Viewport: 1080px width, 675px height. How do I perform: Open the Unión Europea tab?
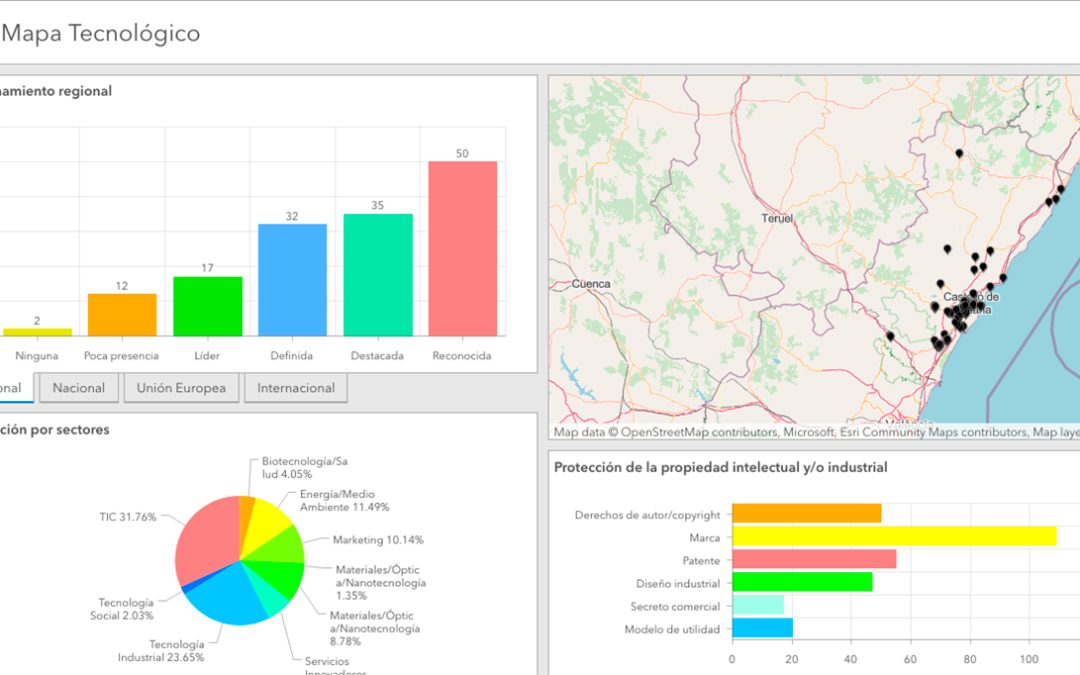181,388
